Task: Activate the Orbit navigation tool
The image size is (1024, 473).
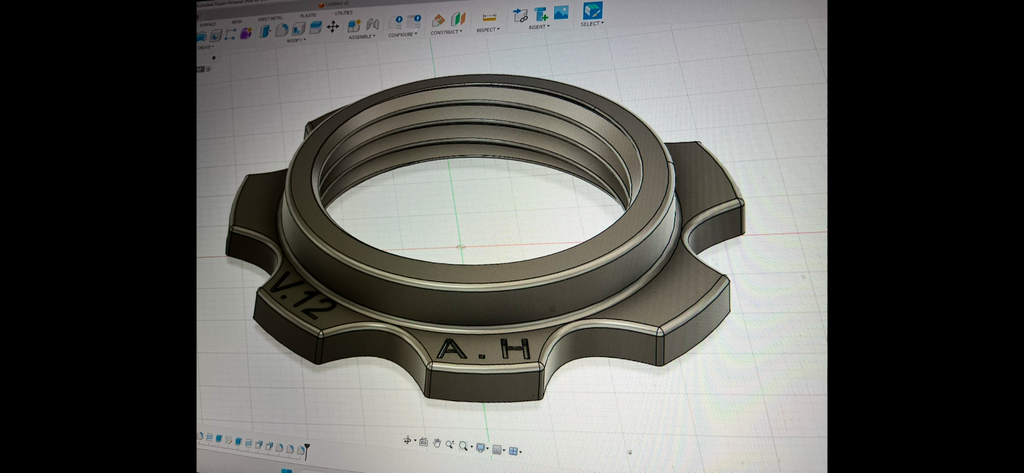Action: coord(406,440)
